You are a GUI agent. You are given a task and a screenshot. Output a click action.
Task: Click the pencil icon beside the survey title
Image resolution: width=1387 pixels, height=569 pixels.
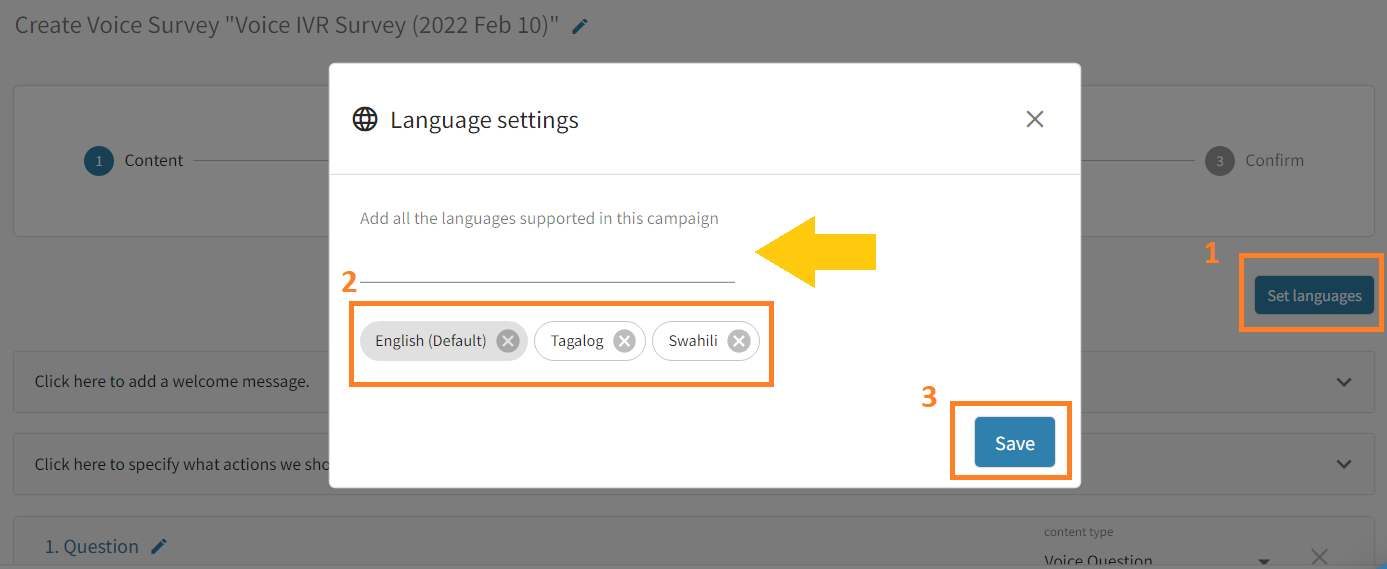tap(580, 27)
